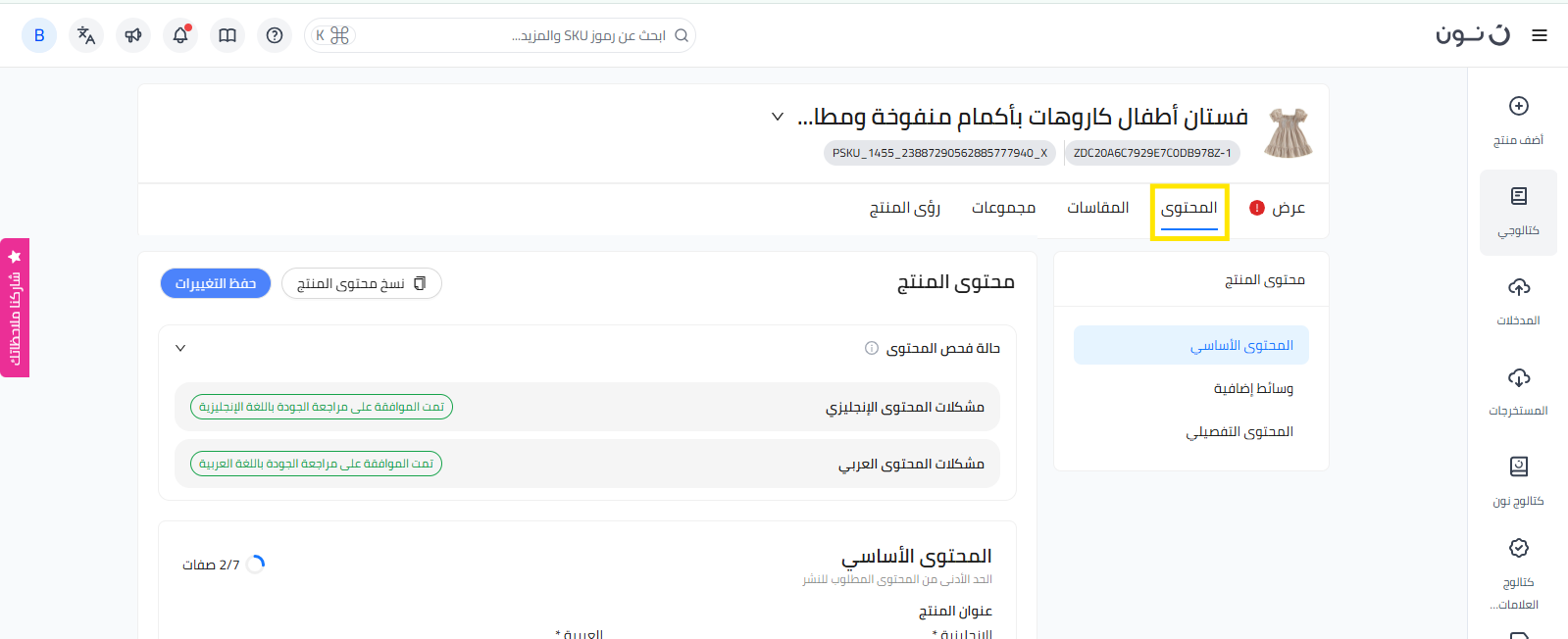Viewport: 1568px width, 639px height.
Task: Select وسائط إضافية in content menu
Action: (x=1252, y=389)
